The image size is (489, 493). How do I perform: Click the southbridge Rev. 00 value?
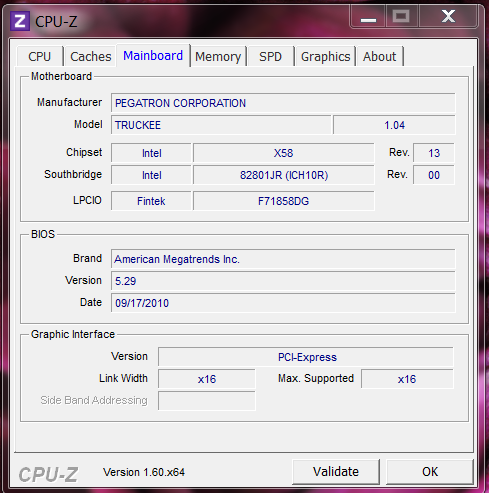click(x=434, y=175)
